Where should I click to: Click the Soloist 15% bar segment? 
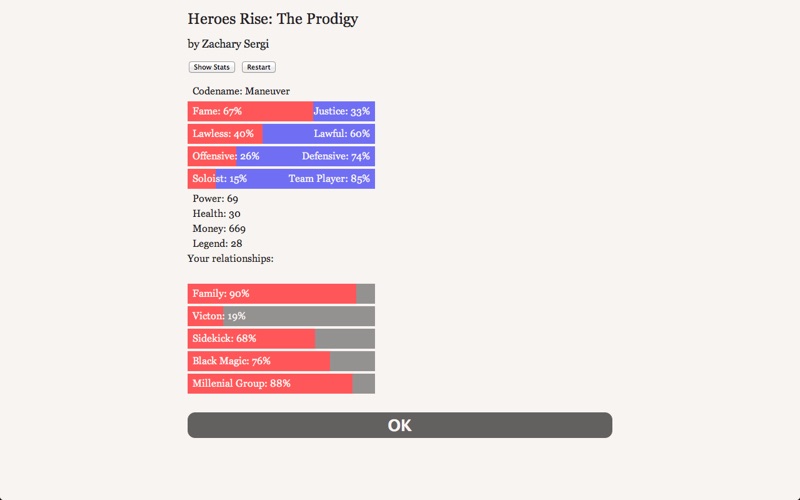(201, 179)
